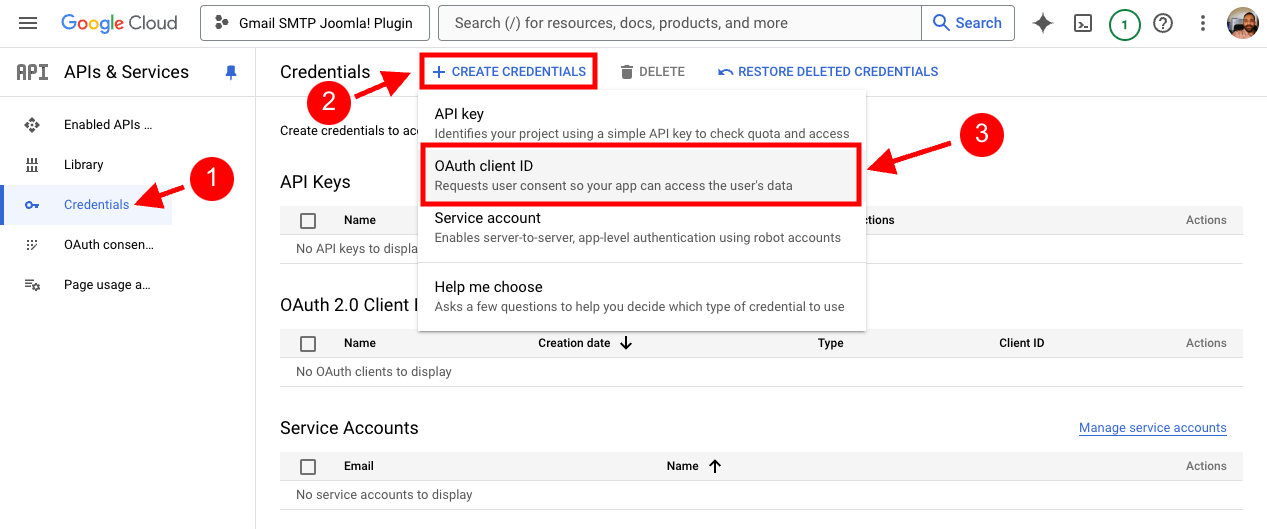
Task: Select Credentials in the sidebar
Action: click(x=96, y=205)
